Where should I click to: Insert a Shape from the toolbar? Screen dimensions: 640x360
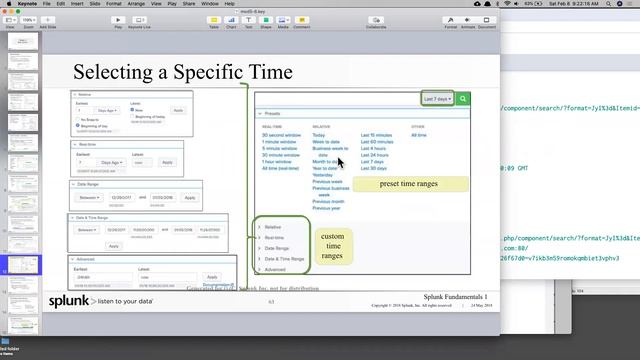266,20
